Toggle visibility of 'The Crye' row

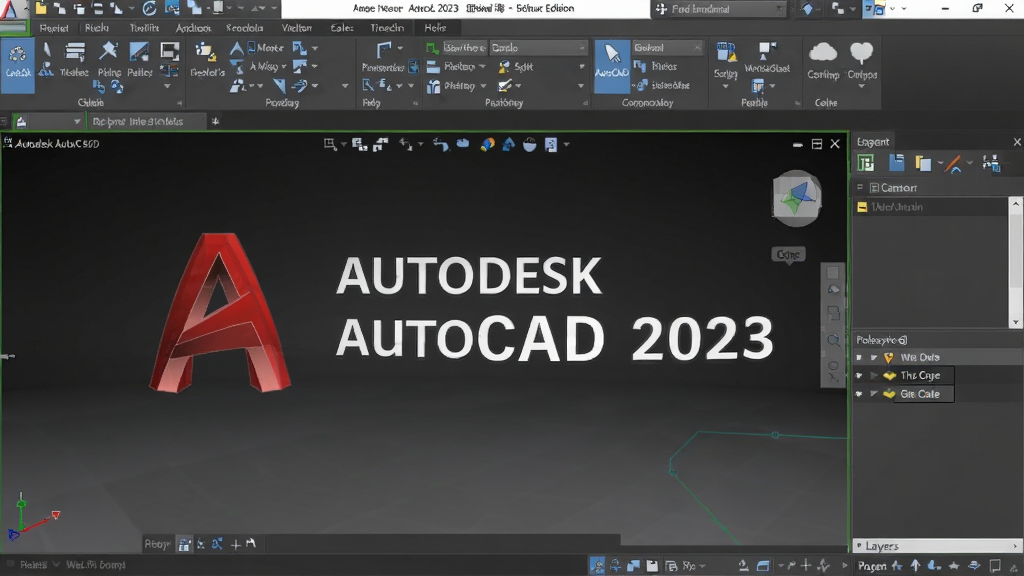point(859,376)
